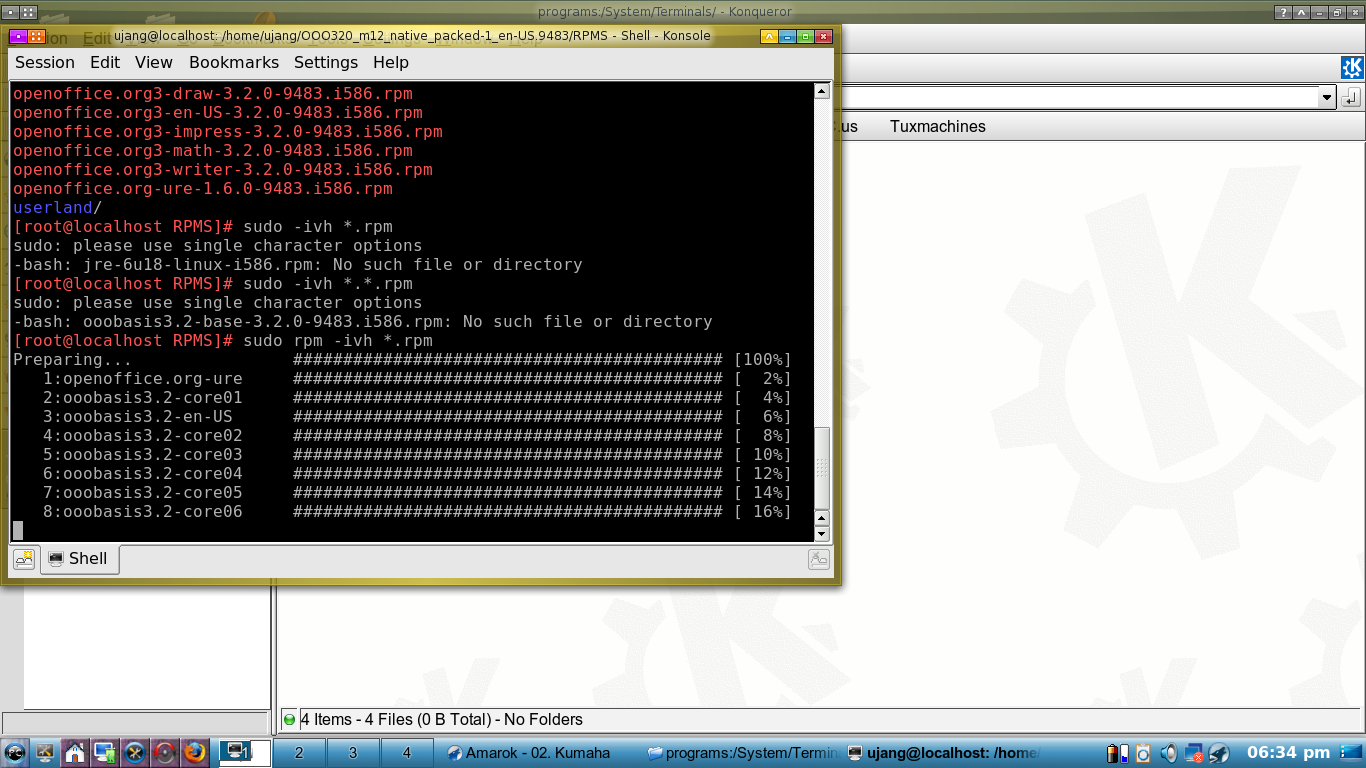Image resolution: width=1366 pixels, height=768 pixels.
Task: Click the 'userland/' directory entry in terminal
Action: (58, 208)
